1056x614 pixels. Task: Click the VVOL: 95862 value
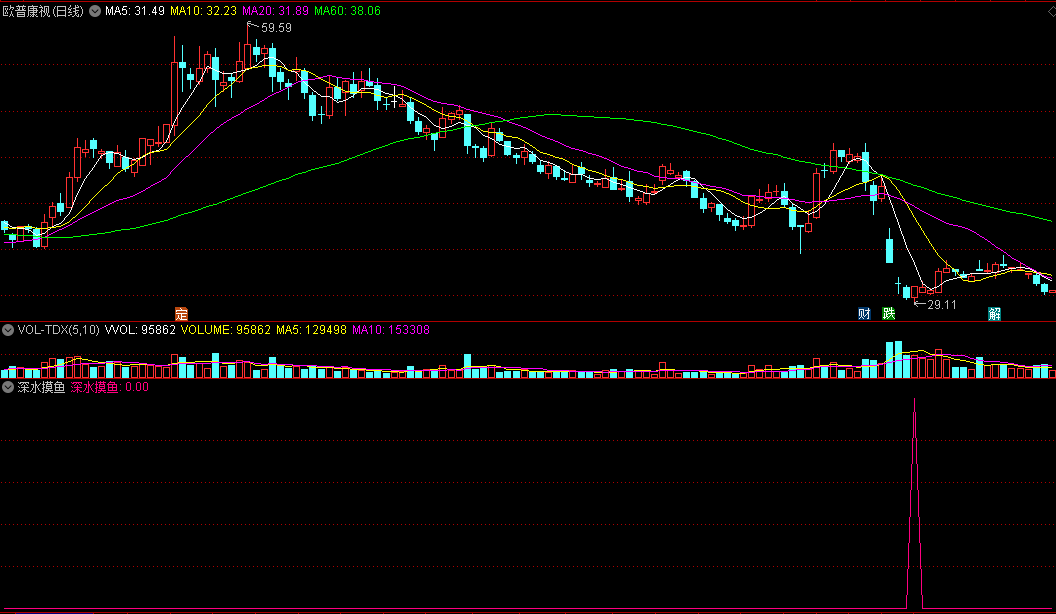pyautogui.click(x=140, y=330)
